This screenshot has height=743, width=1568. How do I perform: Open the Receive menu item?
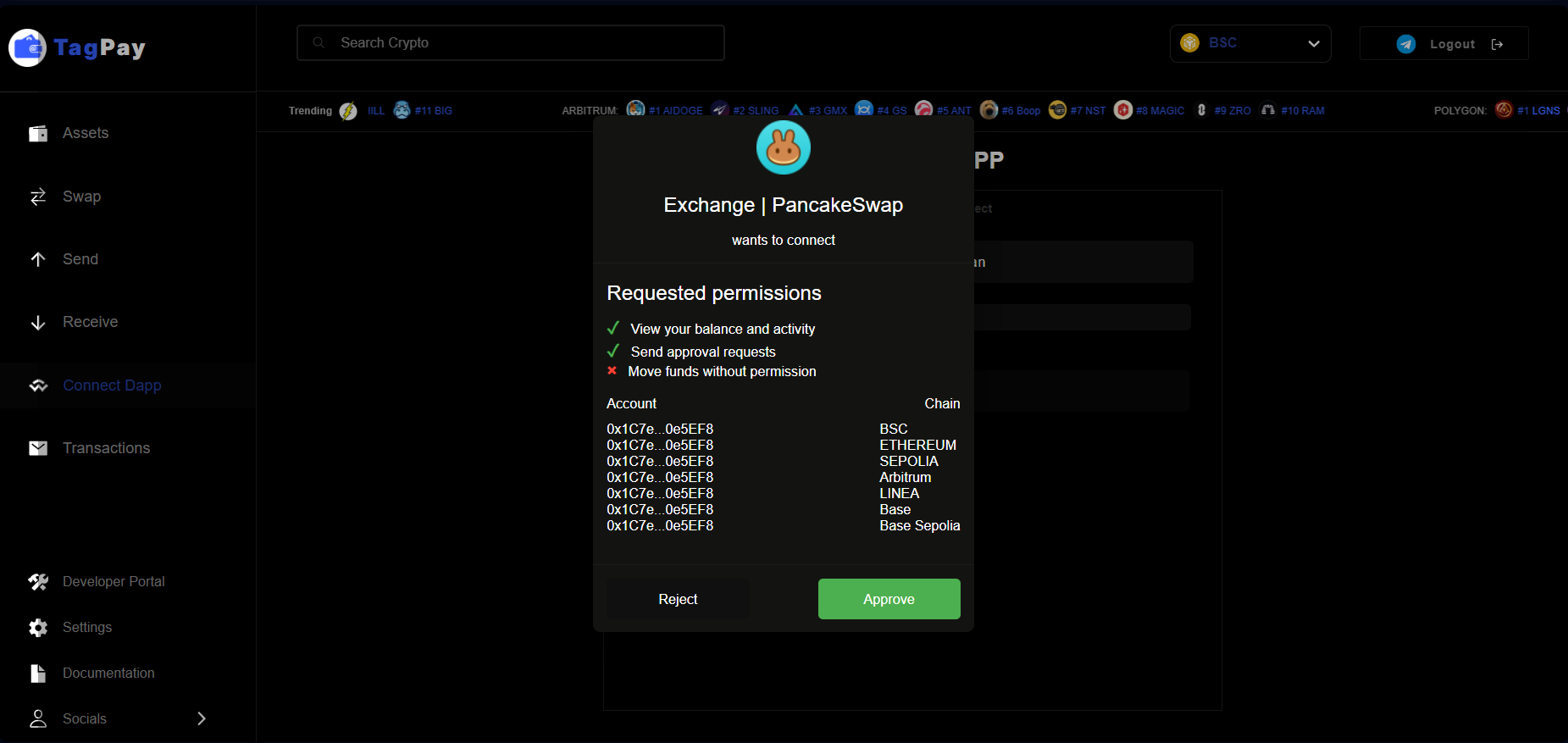(90, 322)
